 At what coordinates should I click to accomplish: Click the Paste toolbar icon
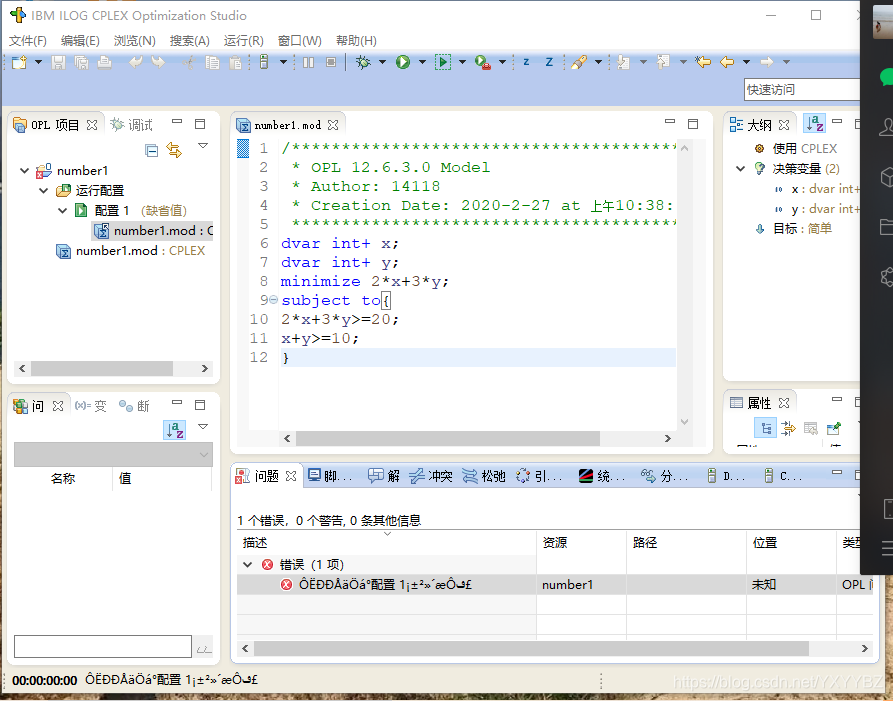click(x=235, y=62)
